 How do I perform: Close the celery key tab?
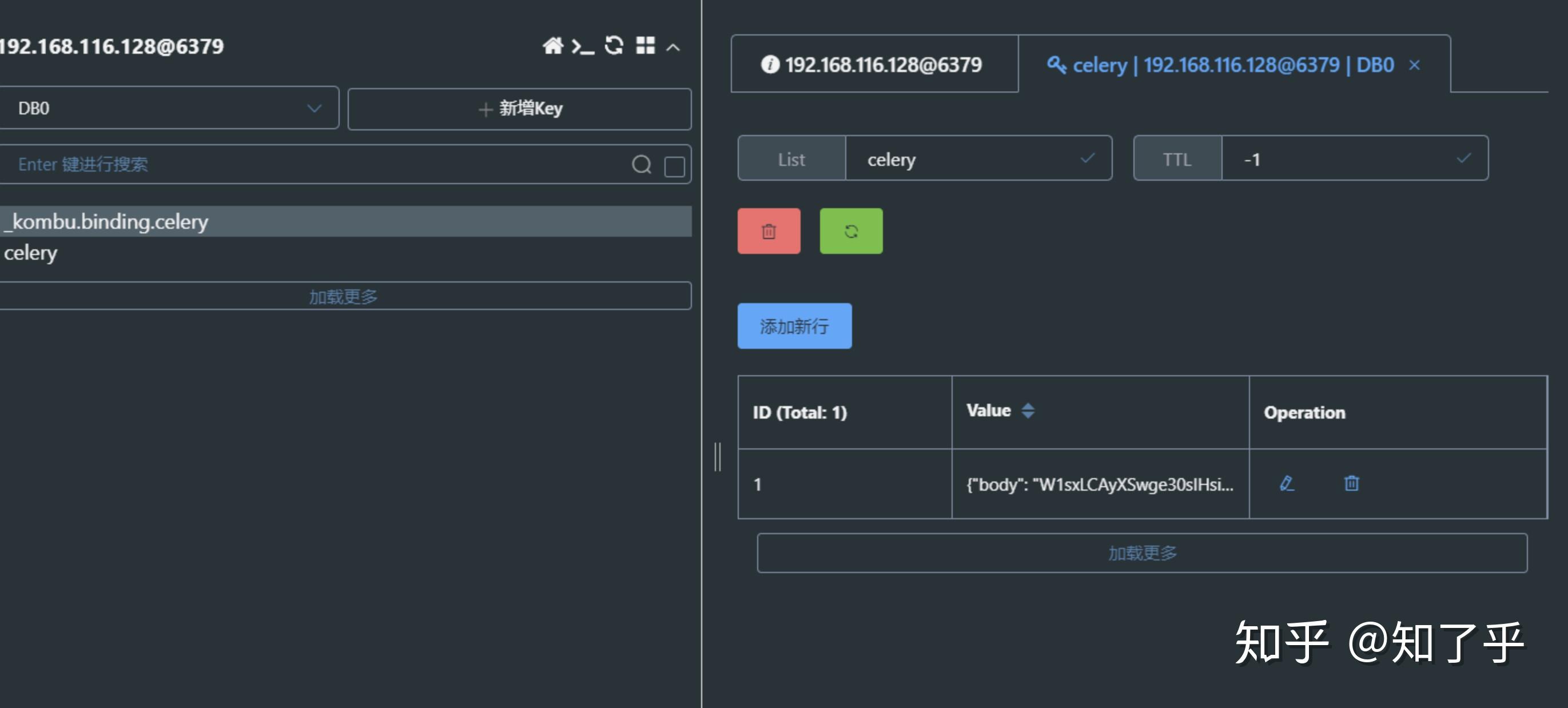[x=1414, y=65]
